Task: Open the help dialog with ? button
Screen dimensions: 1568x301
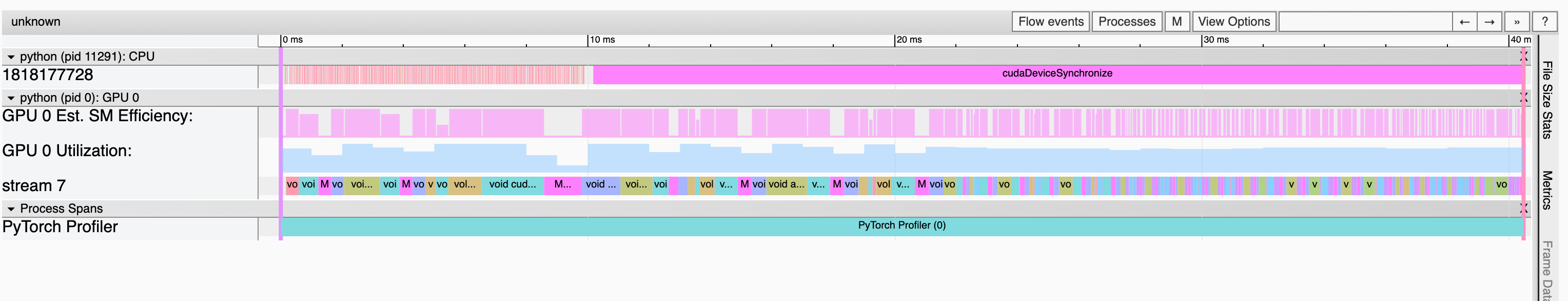Action: coord(1544,22)
